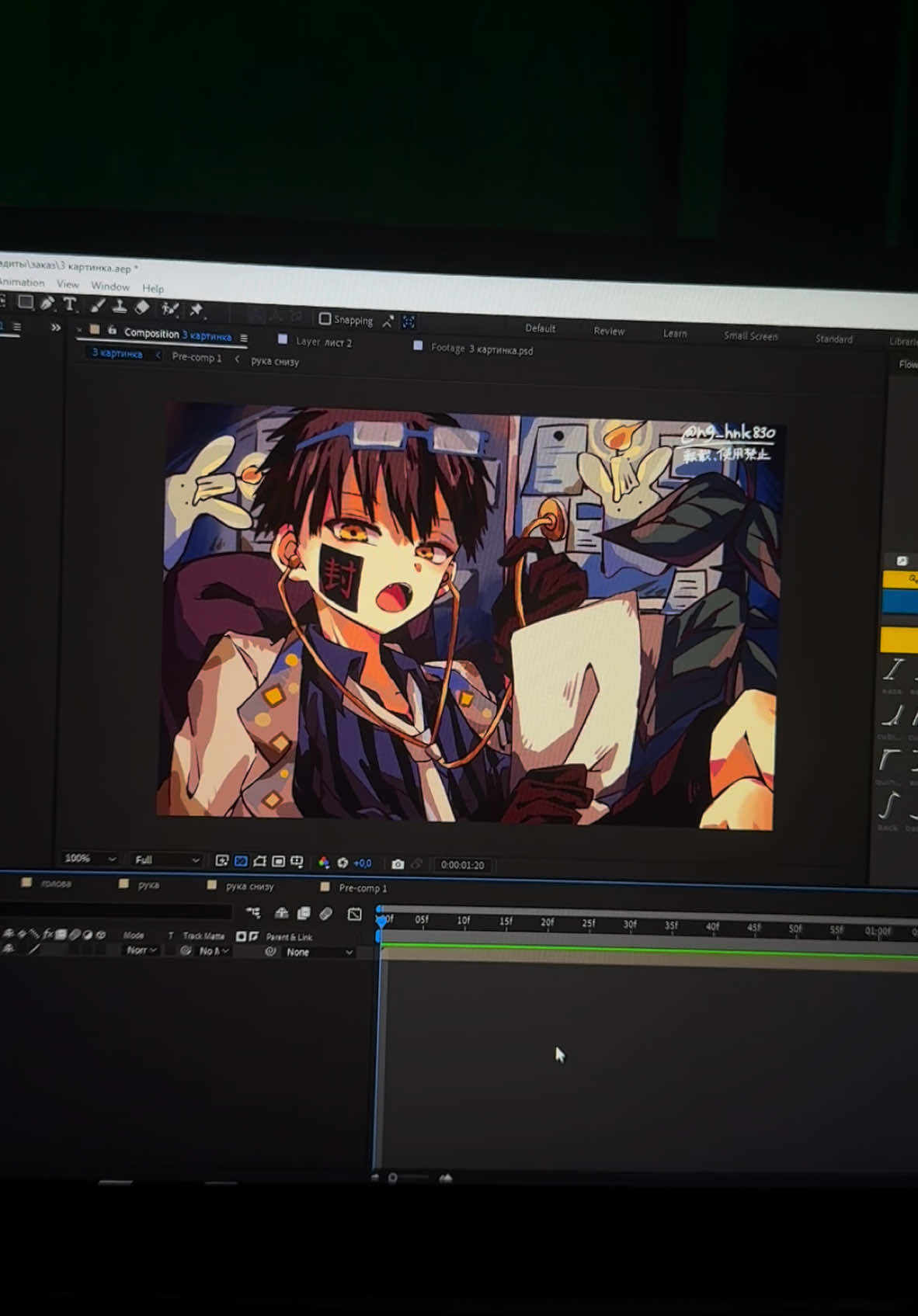
Task: Toggle mask and shape path visibility
Action: [x=259, y=861]
